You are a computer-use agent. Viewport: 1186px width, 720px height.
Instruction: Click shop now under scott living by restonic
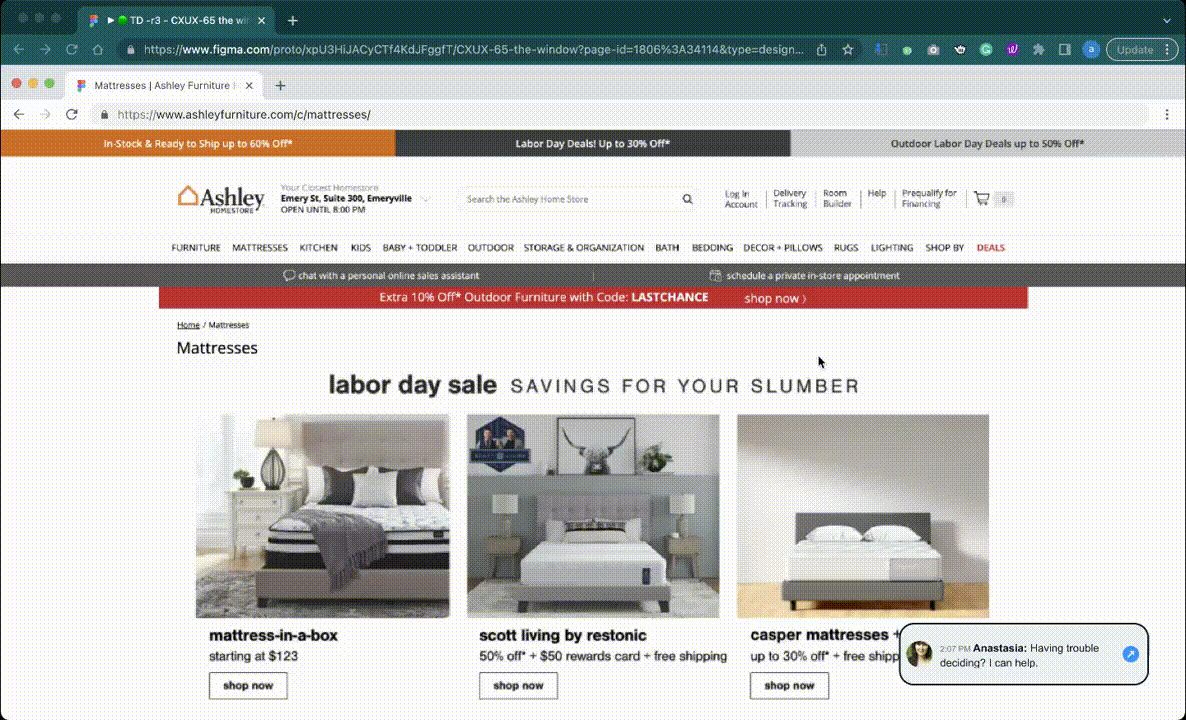[518, 685]
